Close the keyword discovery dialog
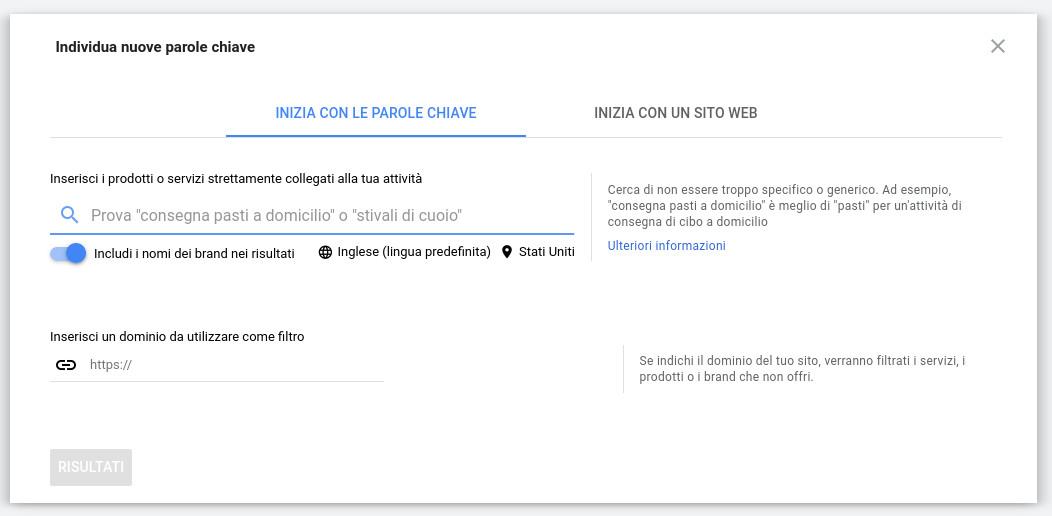This screenshot has height=516, width=1052. click(997, 46)
